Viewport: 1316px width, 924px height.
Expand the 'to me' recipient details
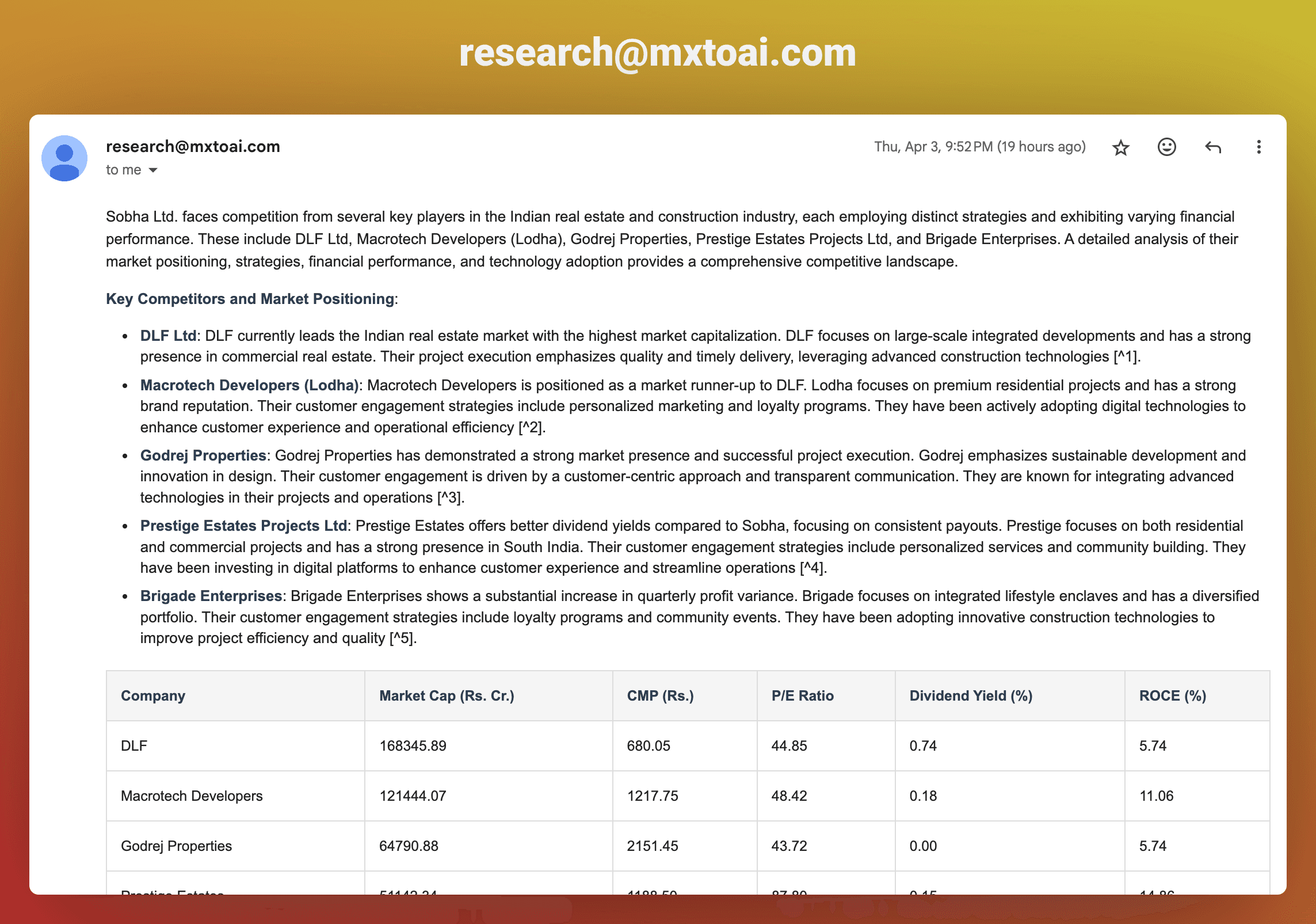(x=152, y=170)
